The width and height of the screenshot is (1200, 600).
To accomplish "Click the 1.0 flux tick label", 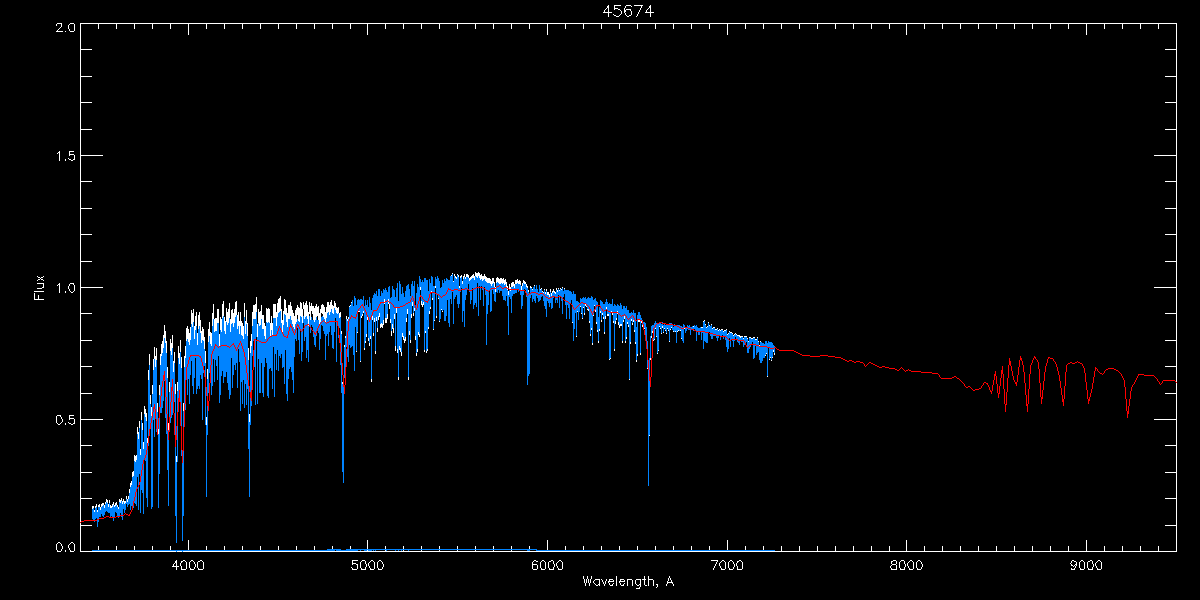I will 62,288.
